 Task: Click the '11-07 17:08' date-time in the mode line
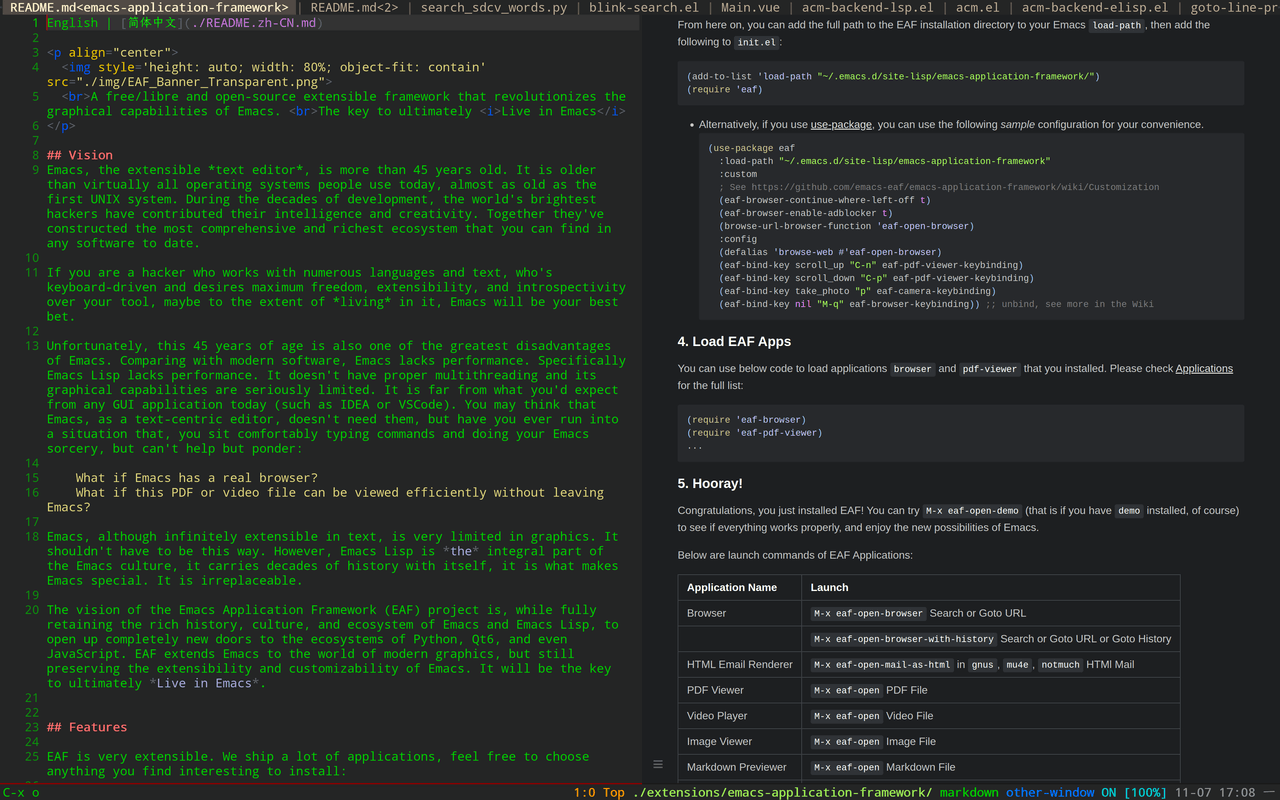point(1215,792)
